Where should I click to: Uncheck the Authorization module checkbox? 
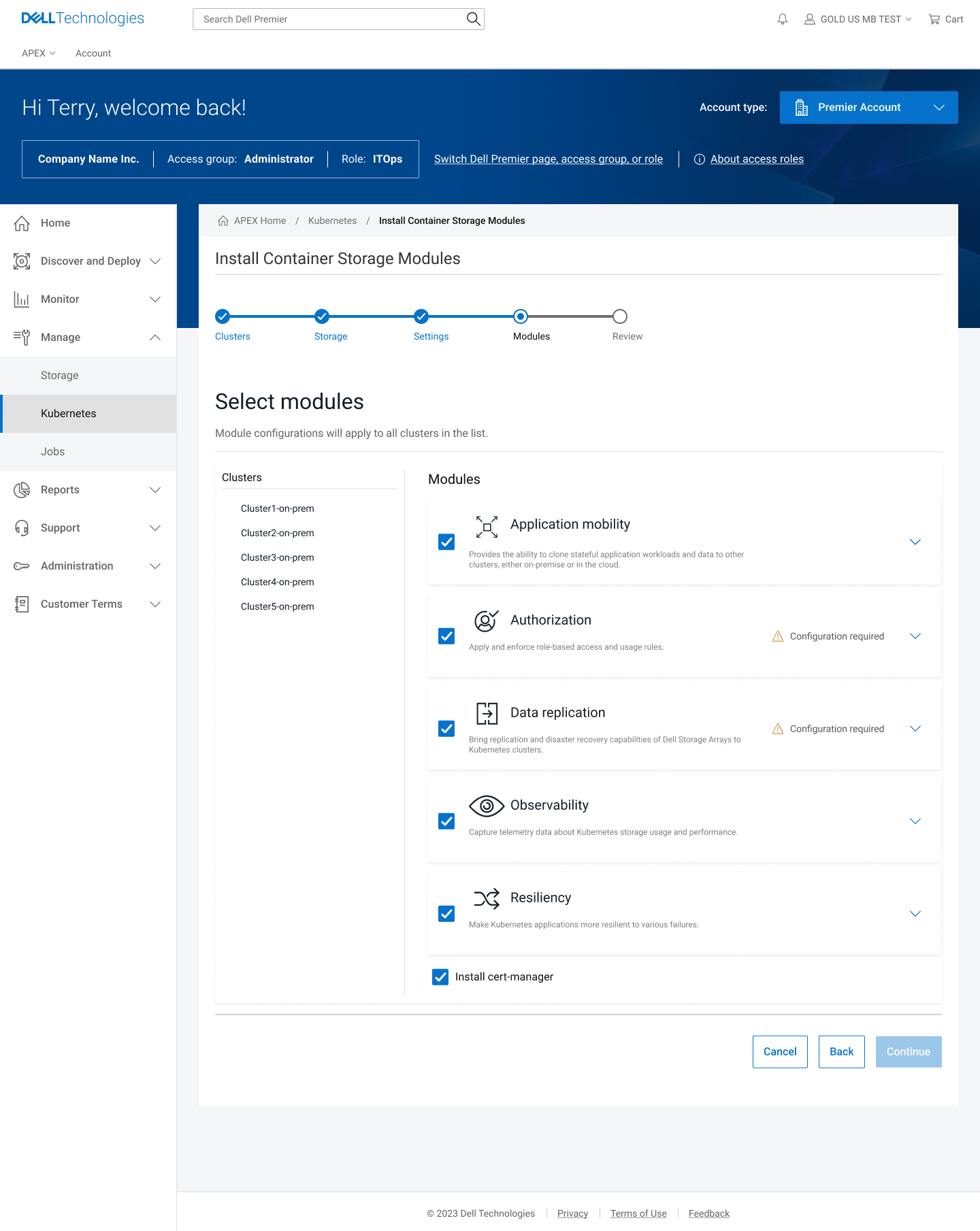(x=446, y=636)
